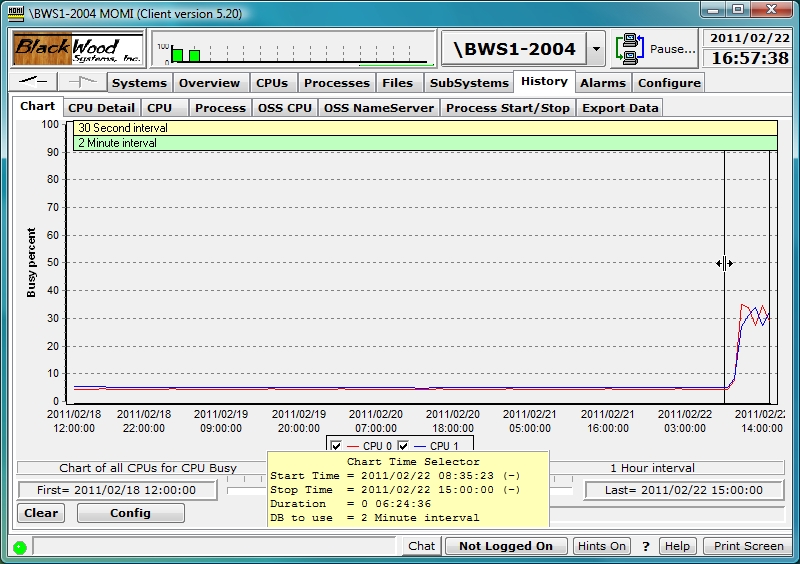This screenshot has width=800, height=564.
Task: Click the 16:57:38 clock display
Action: point(749,58)
